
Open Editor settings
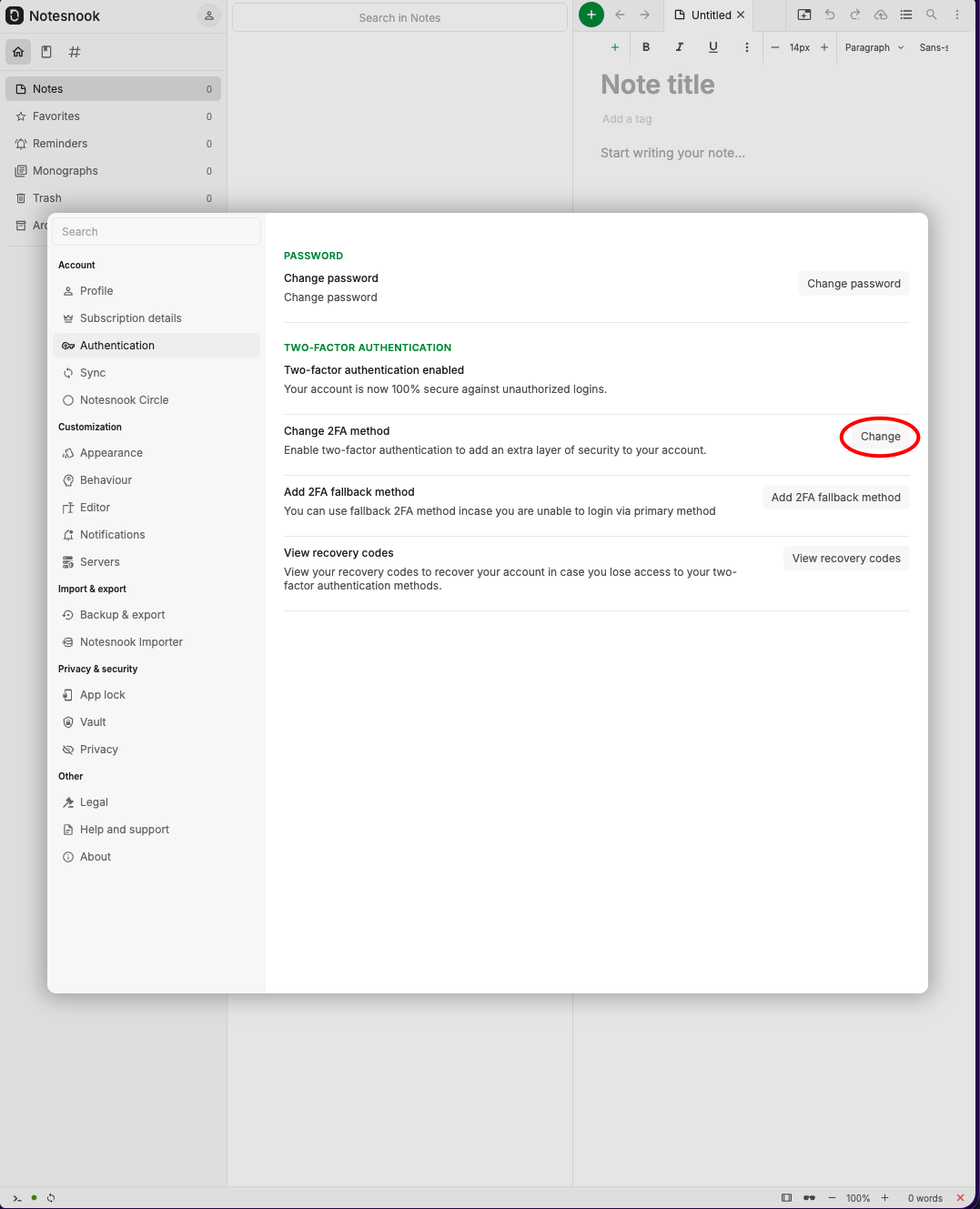[x=157, y=508]
